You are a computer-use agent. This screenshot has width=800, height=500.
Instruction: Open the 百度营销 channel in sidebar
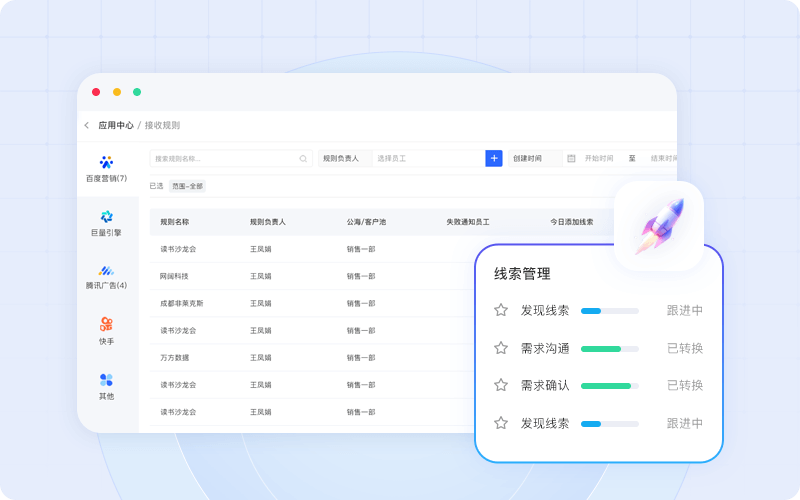click(106, 162)
